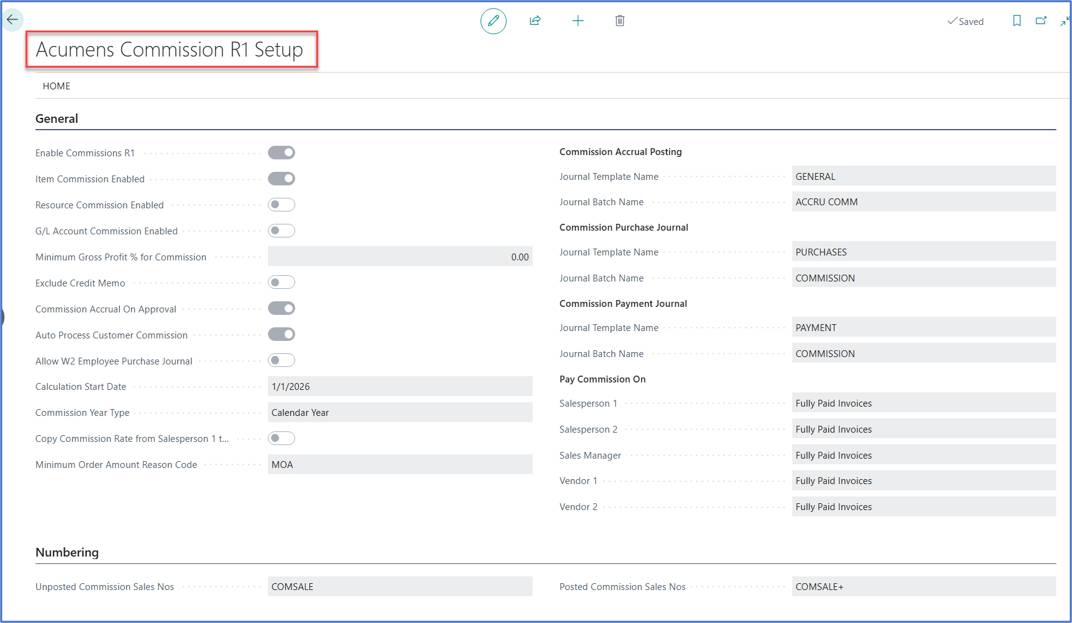
Task: Click Acumens Commission R1 Setup title
Action: (x=169, y=49)
